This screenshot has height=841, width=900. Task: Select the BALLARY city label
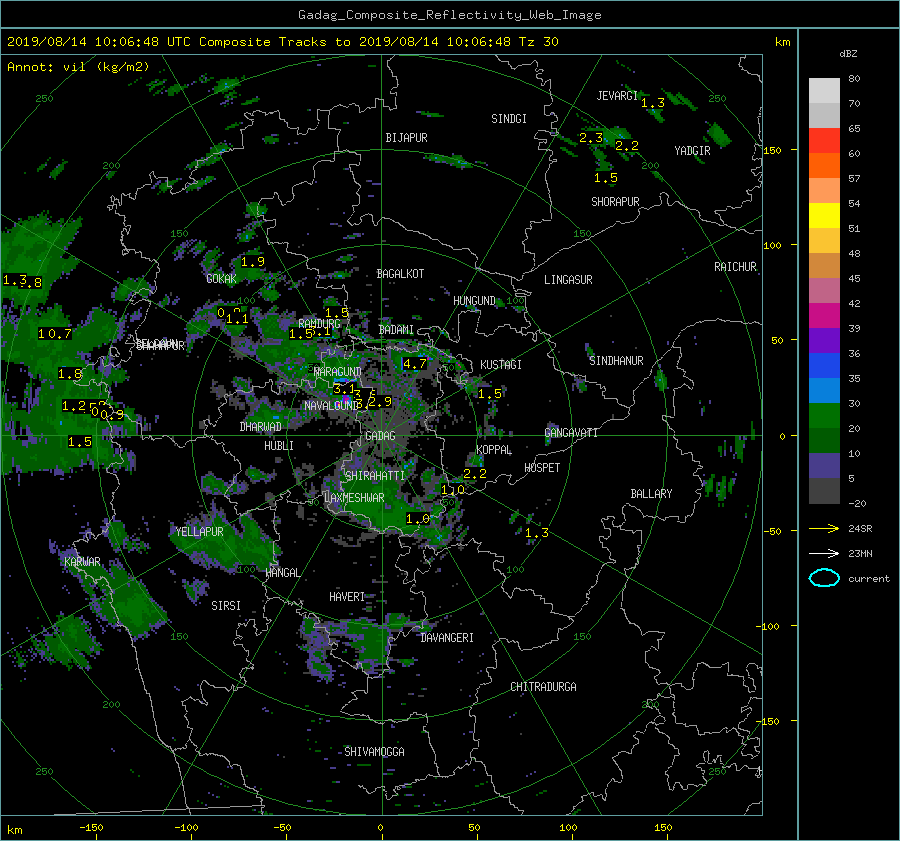coord(651,494)
